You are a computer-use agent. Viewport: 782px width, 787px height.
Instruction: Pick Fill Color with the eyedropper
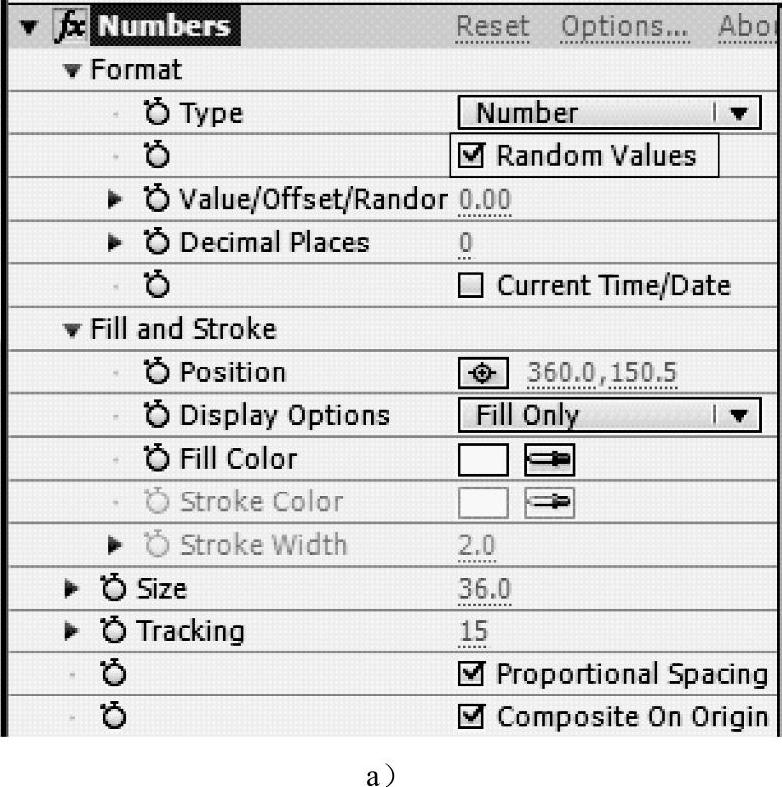(x=551, y=459)
